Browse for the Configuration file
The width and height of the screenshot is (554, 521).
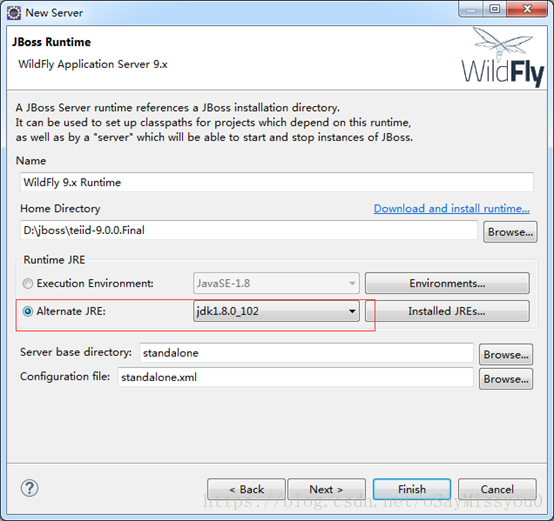click(x=506, y=379)
